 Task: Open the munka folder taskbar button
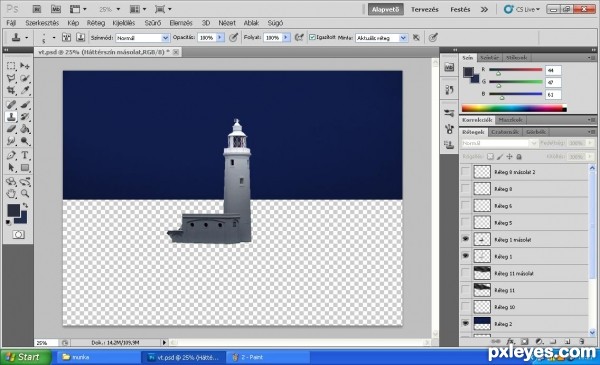[x=98, y=357]
